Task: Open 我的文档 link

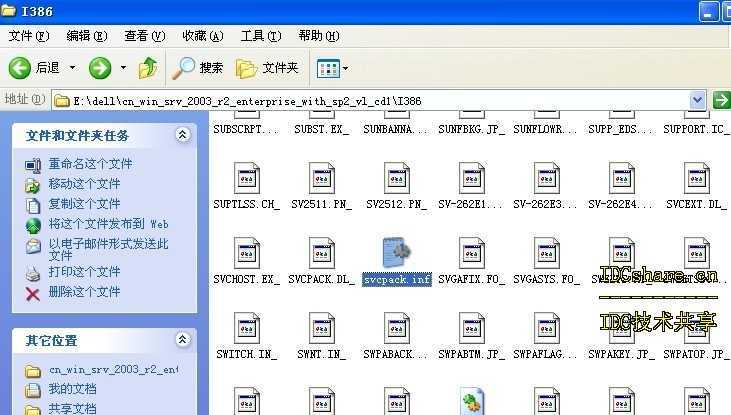Action: coord(72,389)
